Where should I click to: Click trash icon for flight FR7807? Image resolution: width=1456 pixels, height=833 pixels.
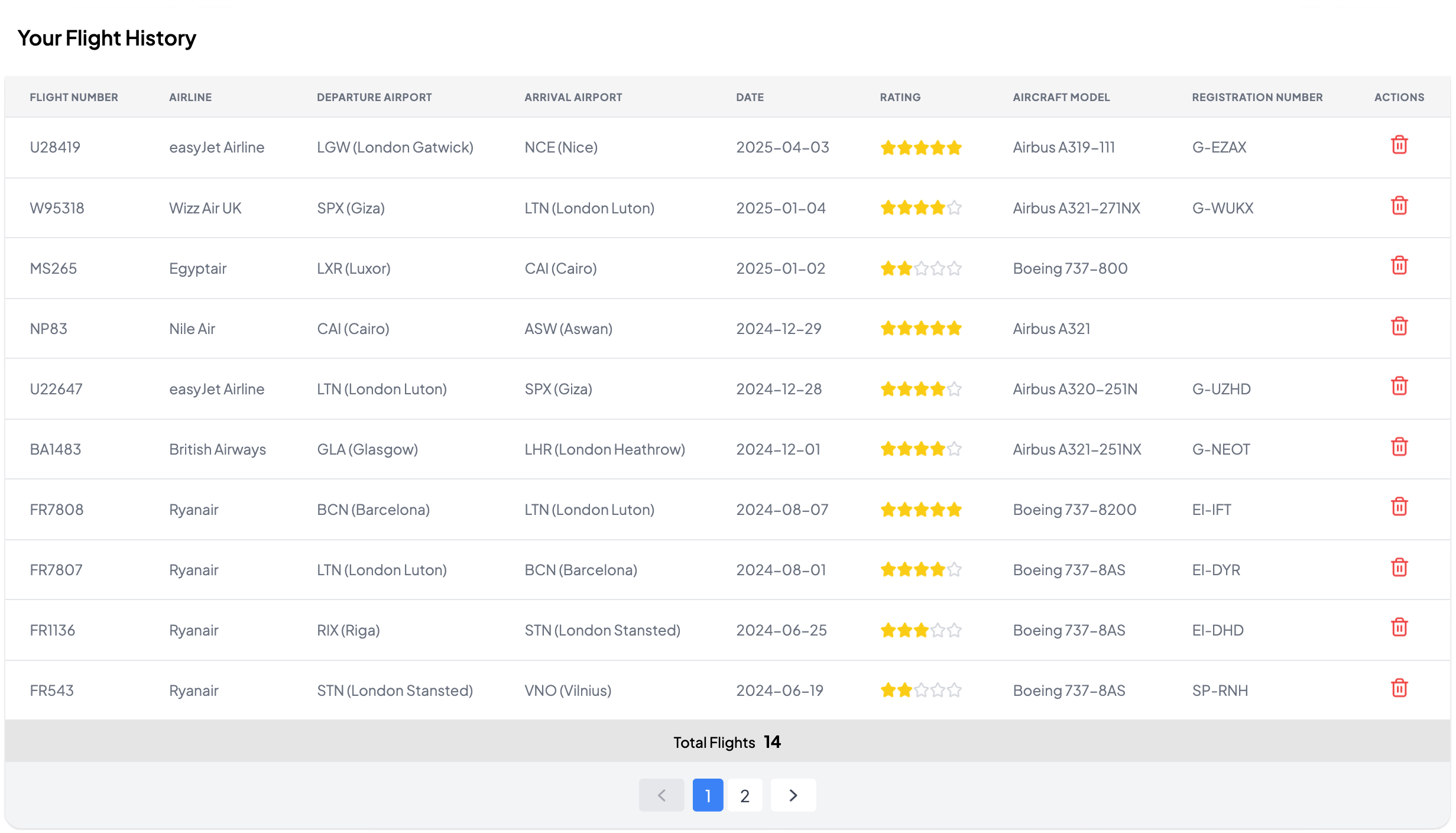click(x=1399, y=568)
